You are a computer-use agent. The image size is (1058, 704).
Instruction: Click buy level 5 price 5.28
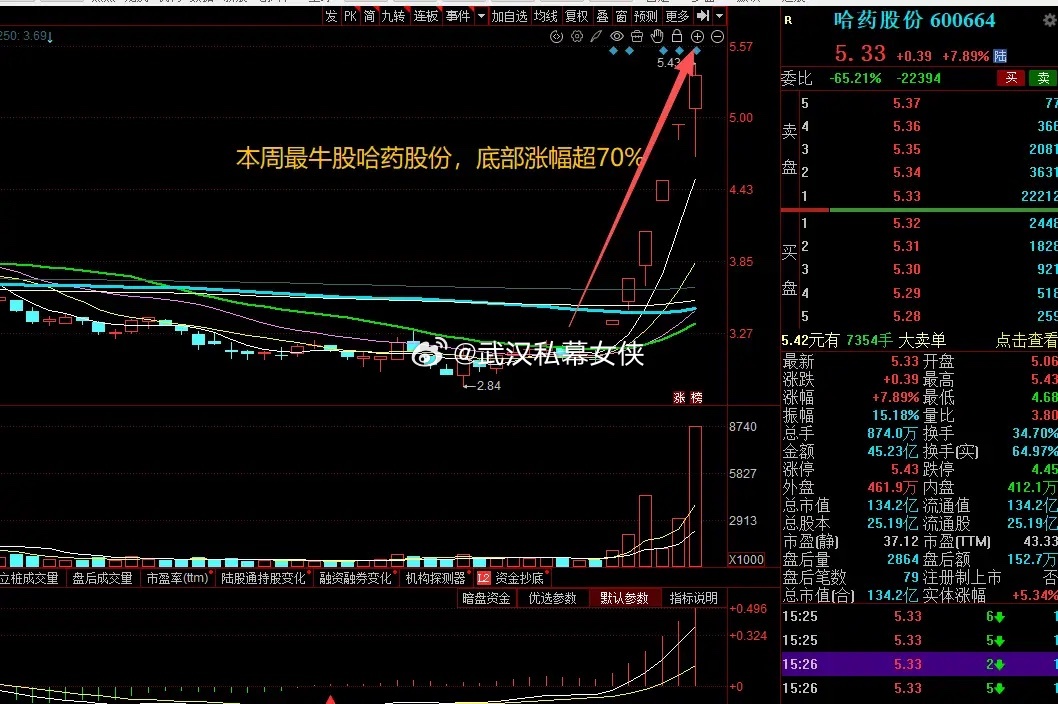(x=907, y=316)
